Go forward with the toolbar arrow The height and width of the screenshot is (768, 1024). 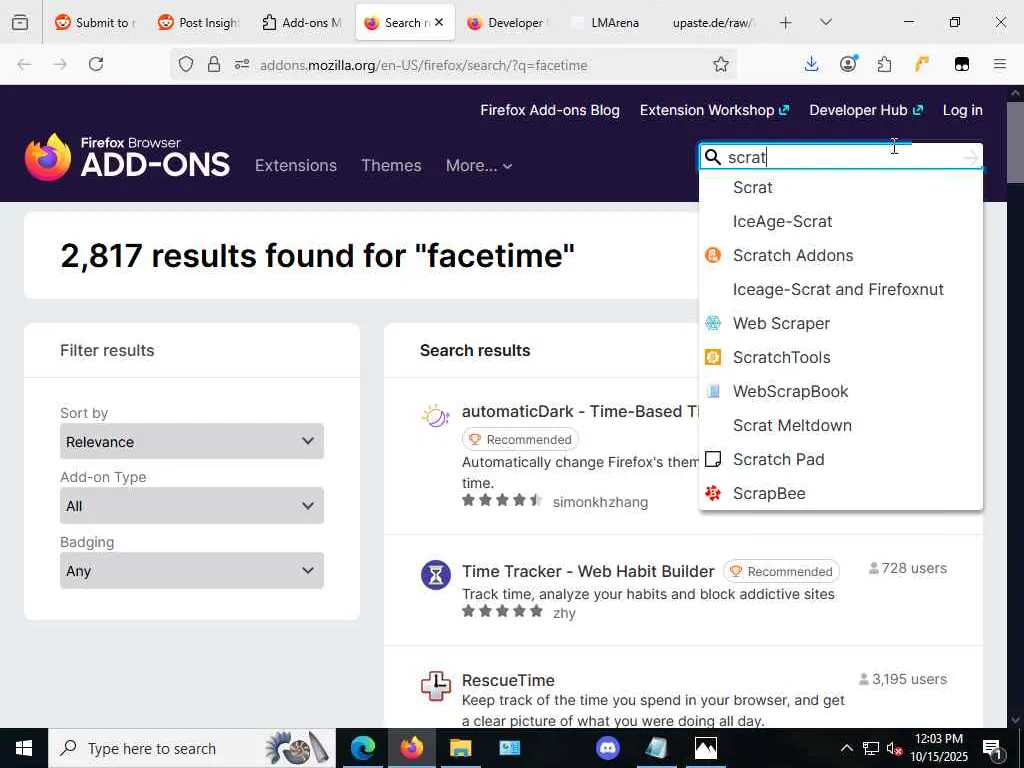click(x=60, y=64)
